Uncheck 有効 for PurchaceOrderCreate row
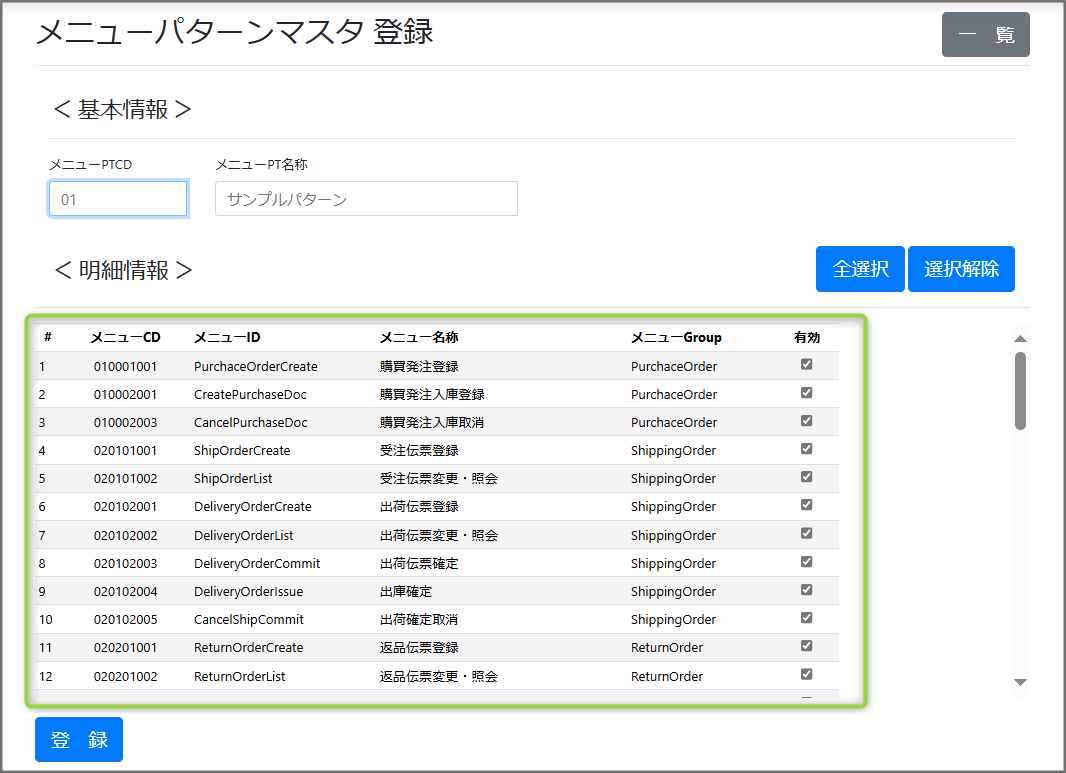 tap(807, 365)
